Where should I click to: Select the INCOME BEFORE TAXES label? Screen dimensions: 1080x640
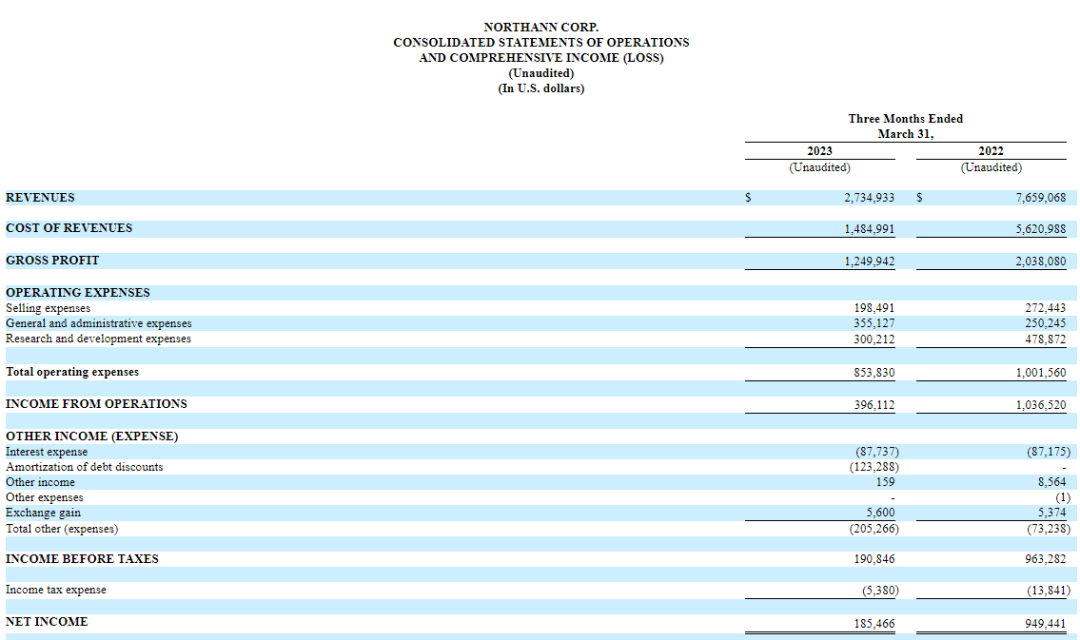pyautogui.click(x=82, y=559)
